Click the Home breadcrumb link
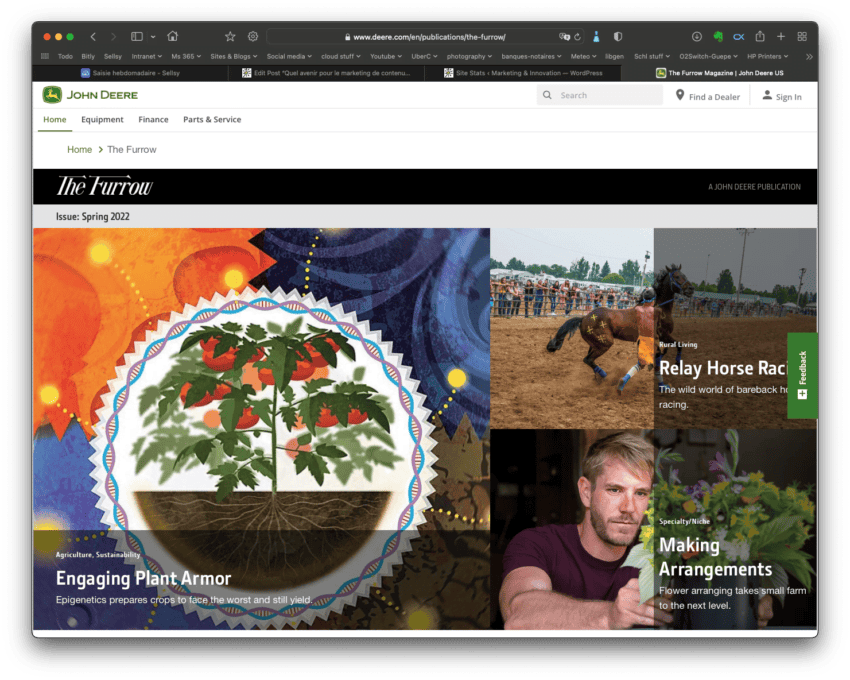 point(79,150)
